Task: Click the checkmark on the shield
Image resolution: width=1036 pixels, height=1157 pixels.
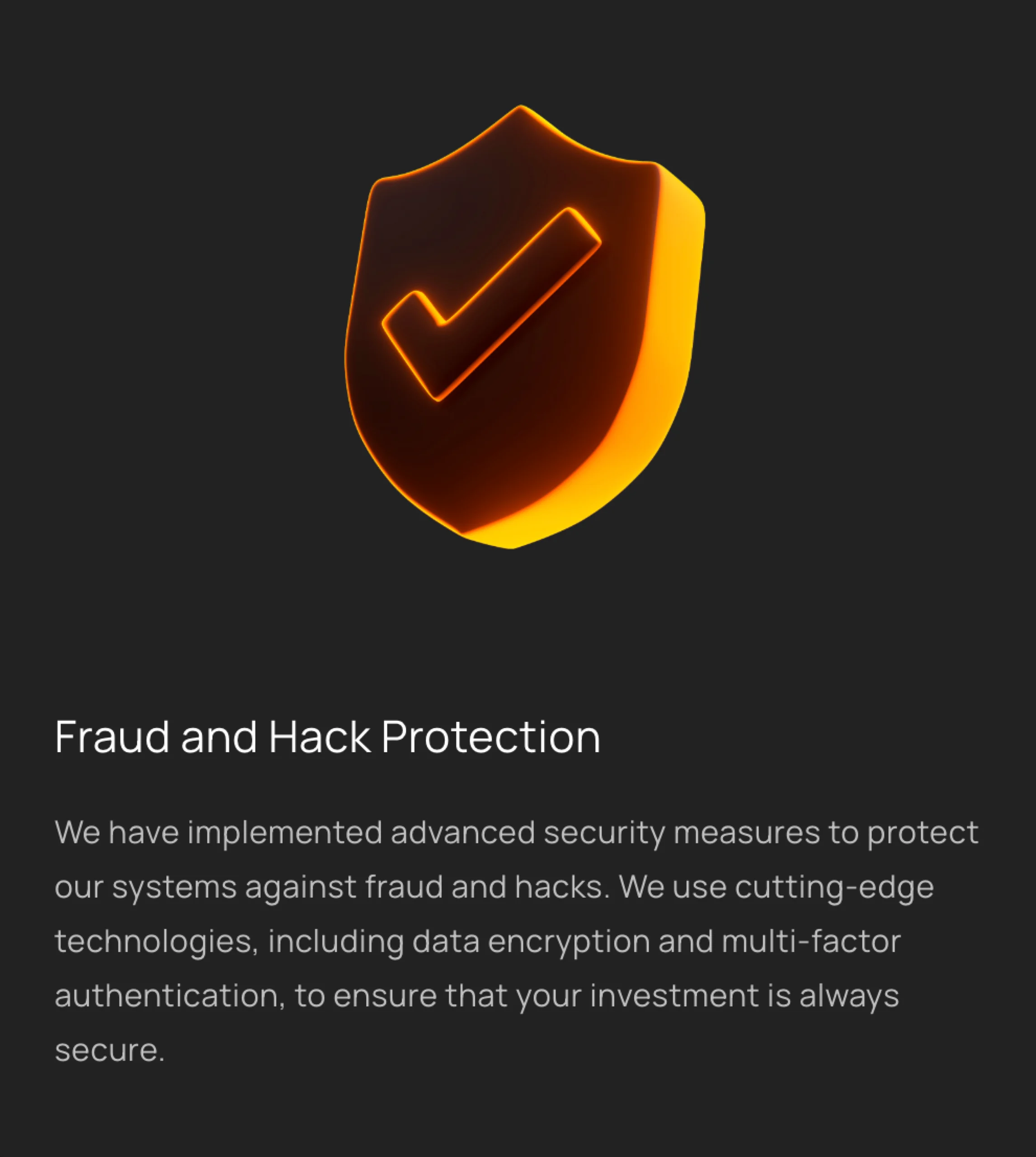Action: [x=491, y=305]
